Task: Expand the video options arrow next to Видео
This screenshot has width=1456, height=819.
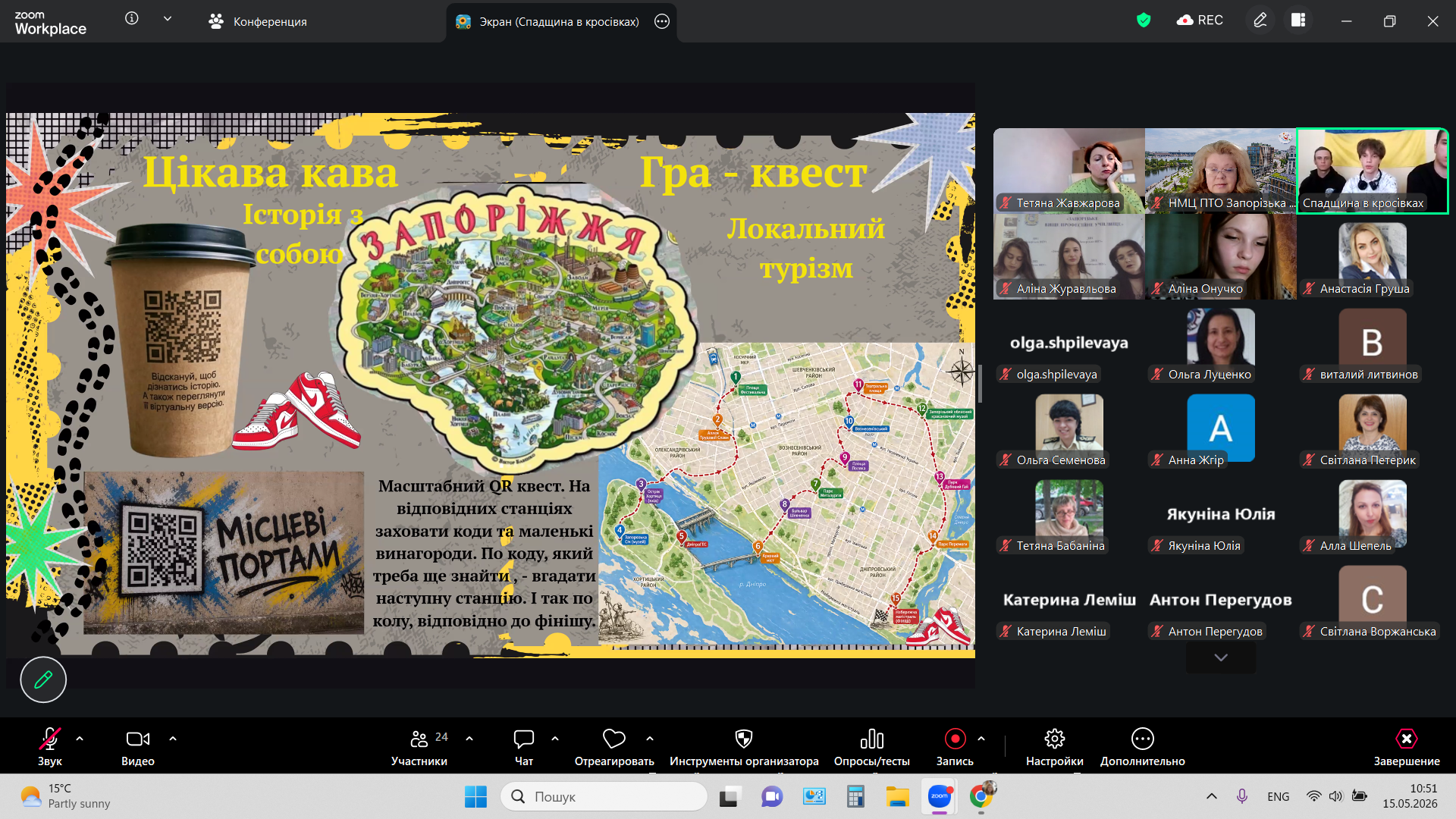Action: point(173,739)
